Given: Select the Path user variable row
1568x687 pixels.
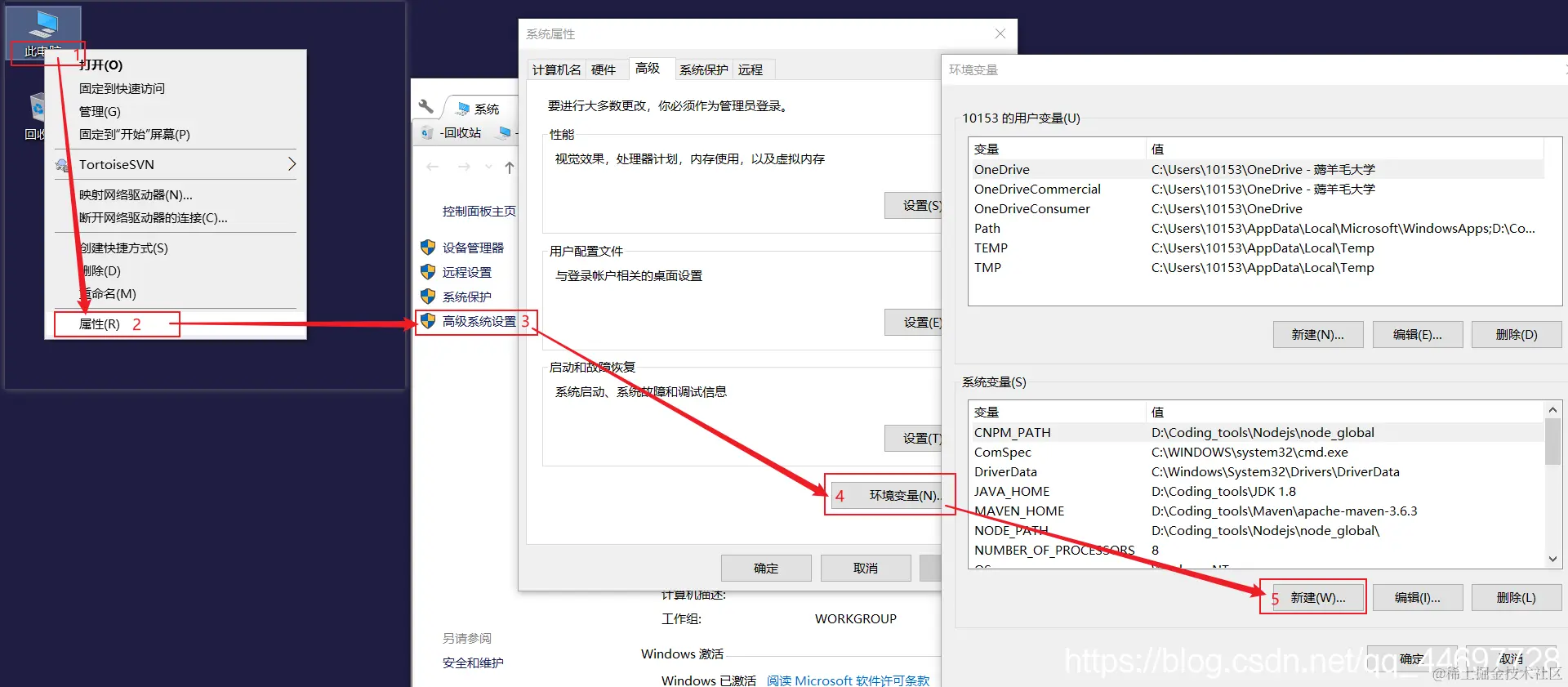Looking at the screenshot, I should pos(1257,228).
